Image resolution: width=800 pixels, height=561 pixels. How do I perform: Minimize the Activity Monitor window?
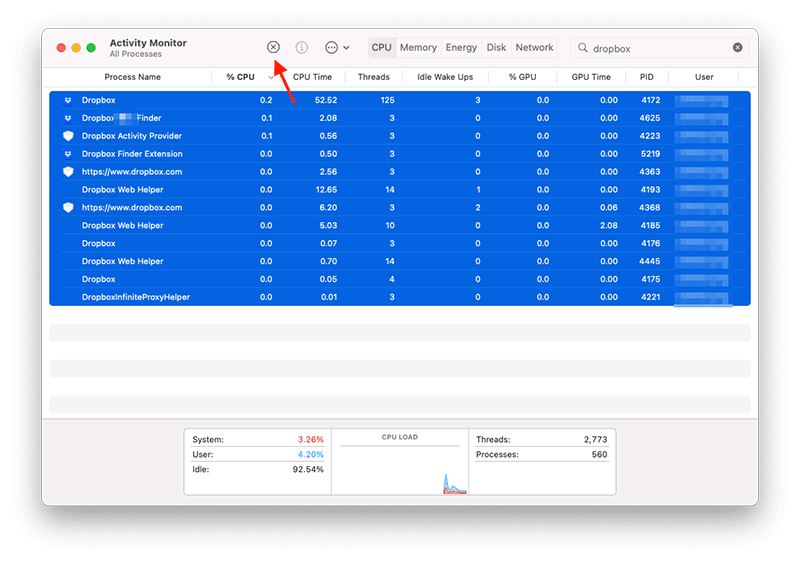[x=76, y=47]
